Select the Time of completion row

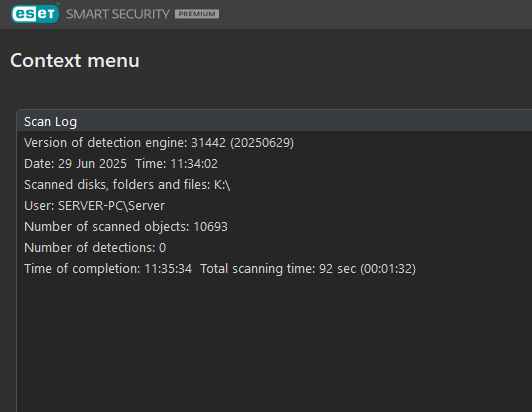coord(274,269)
